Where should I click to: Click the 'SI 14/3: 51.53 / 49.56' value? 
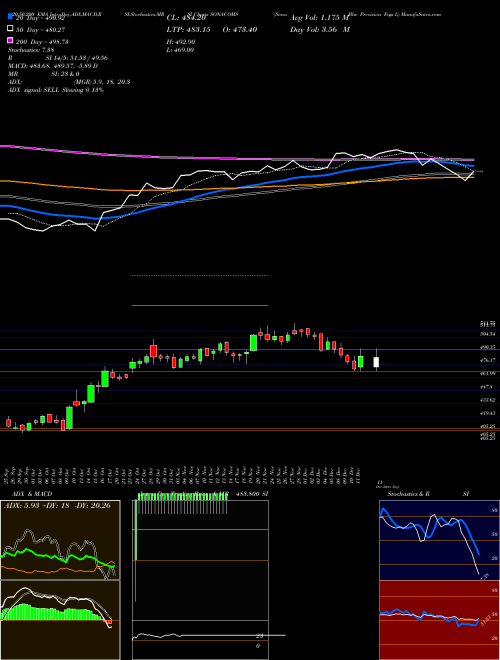(79, 58)
